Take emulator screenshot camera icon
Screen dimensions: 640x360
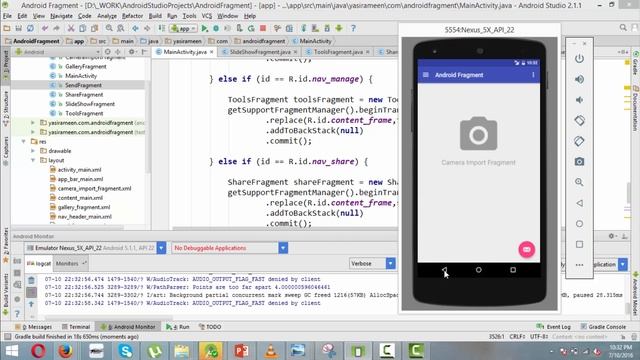coord(579,162)
